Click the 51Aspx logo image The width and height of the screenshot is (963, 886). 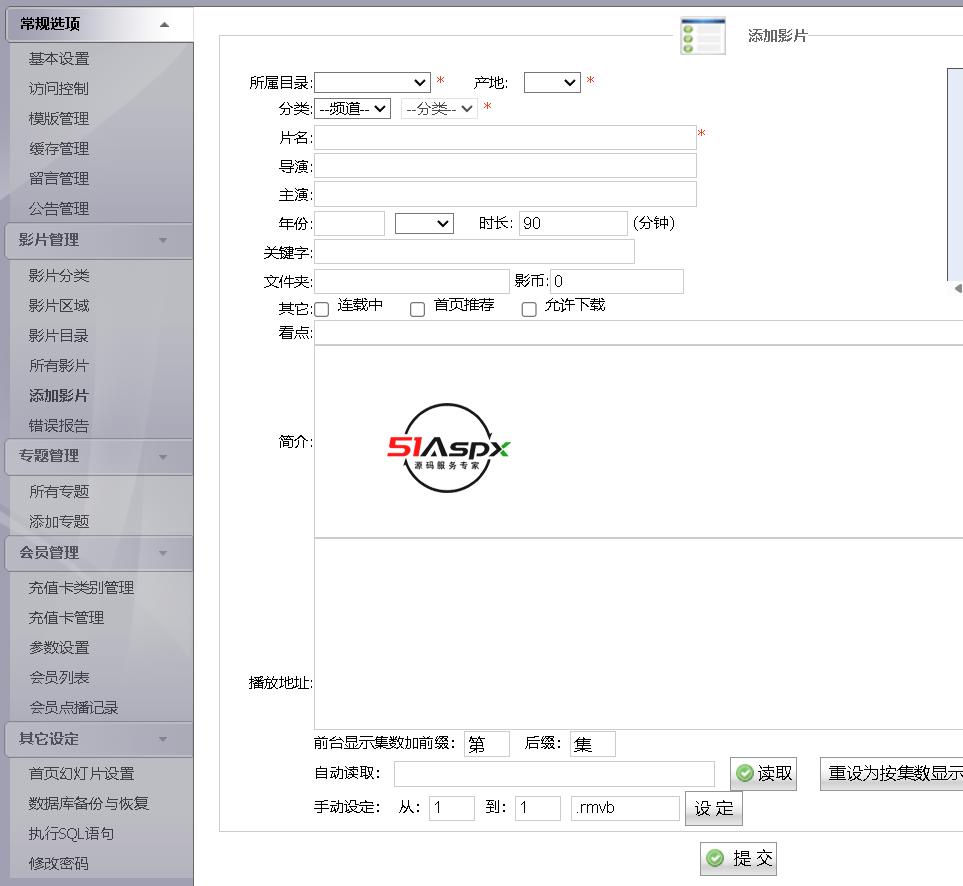[448, 448]
